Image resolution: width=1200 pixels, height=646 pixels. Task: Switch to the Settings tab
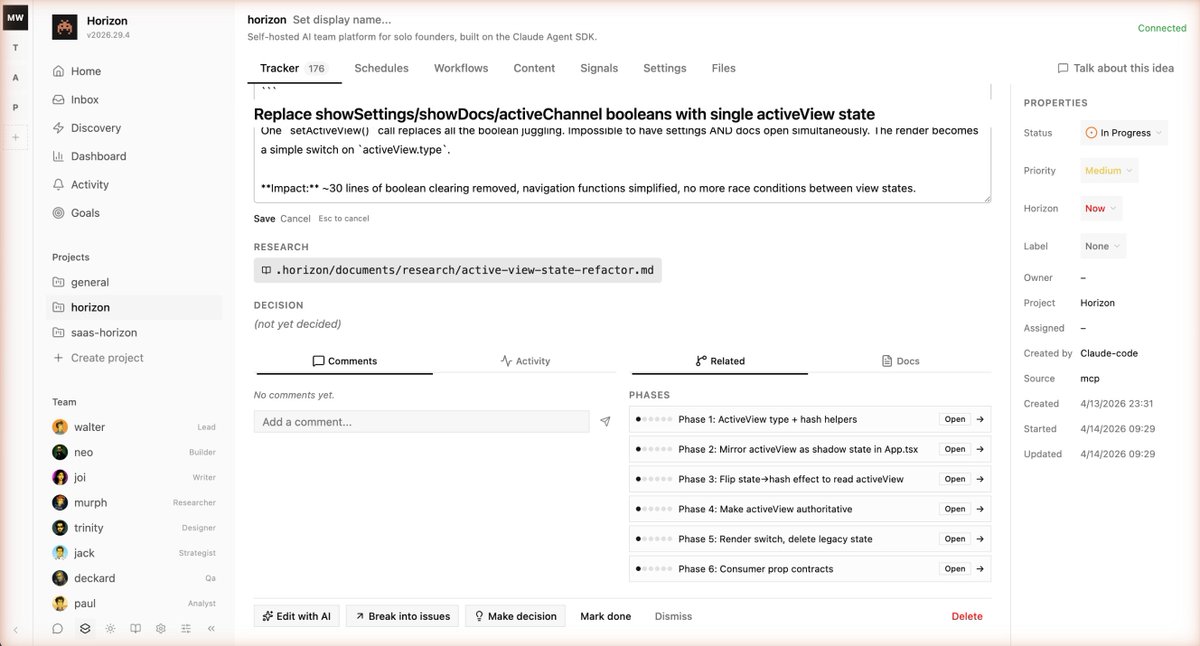click(x=665, y=68)
